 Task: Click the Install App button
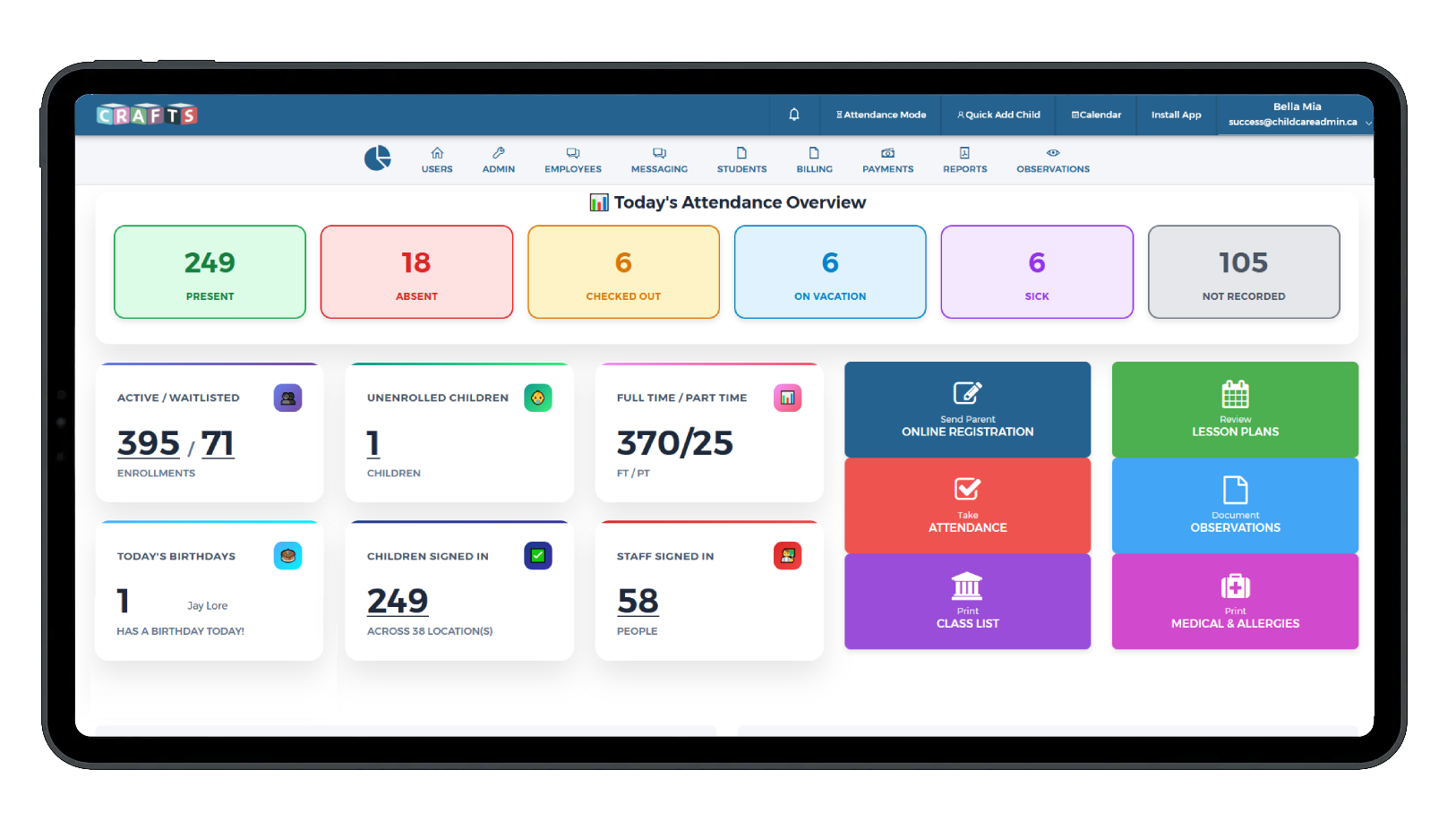(1176, 115)
